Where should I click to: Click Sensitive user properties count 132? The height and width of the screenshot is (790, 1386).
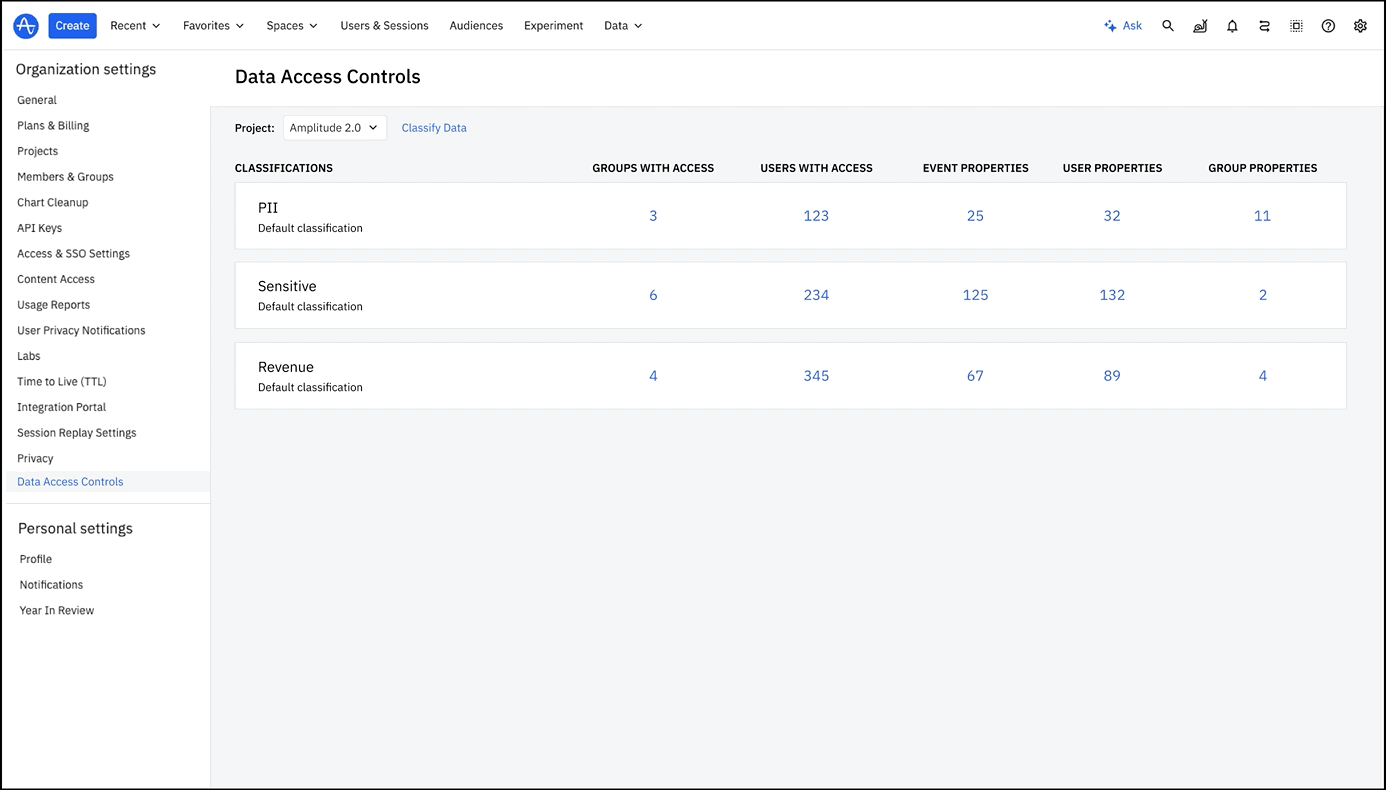pyautogui.click(x=1112, y=295)
